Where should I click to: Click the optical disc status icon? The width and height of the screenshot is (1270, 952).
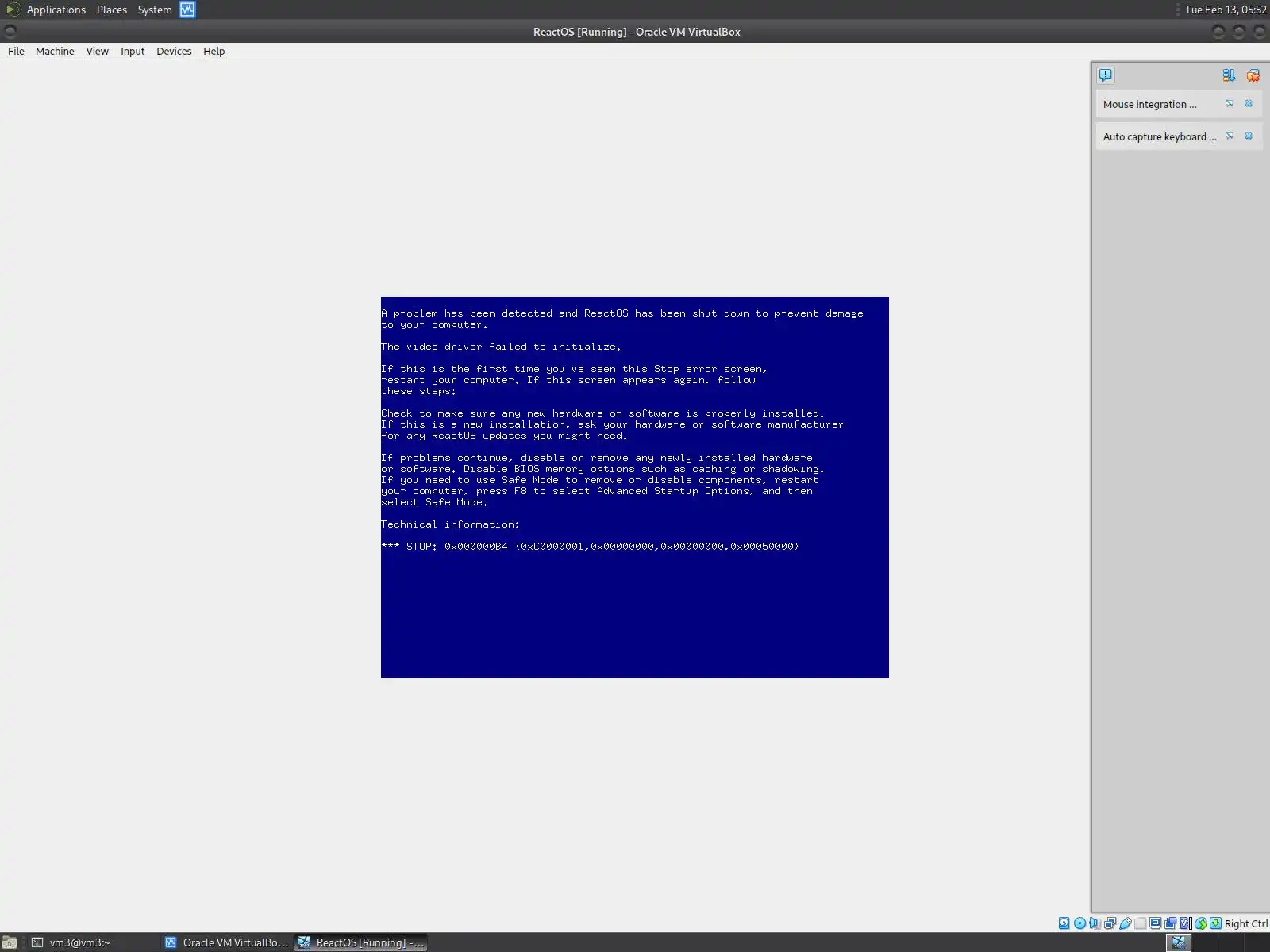click(x=1079, y=923)
